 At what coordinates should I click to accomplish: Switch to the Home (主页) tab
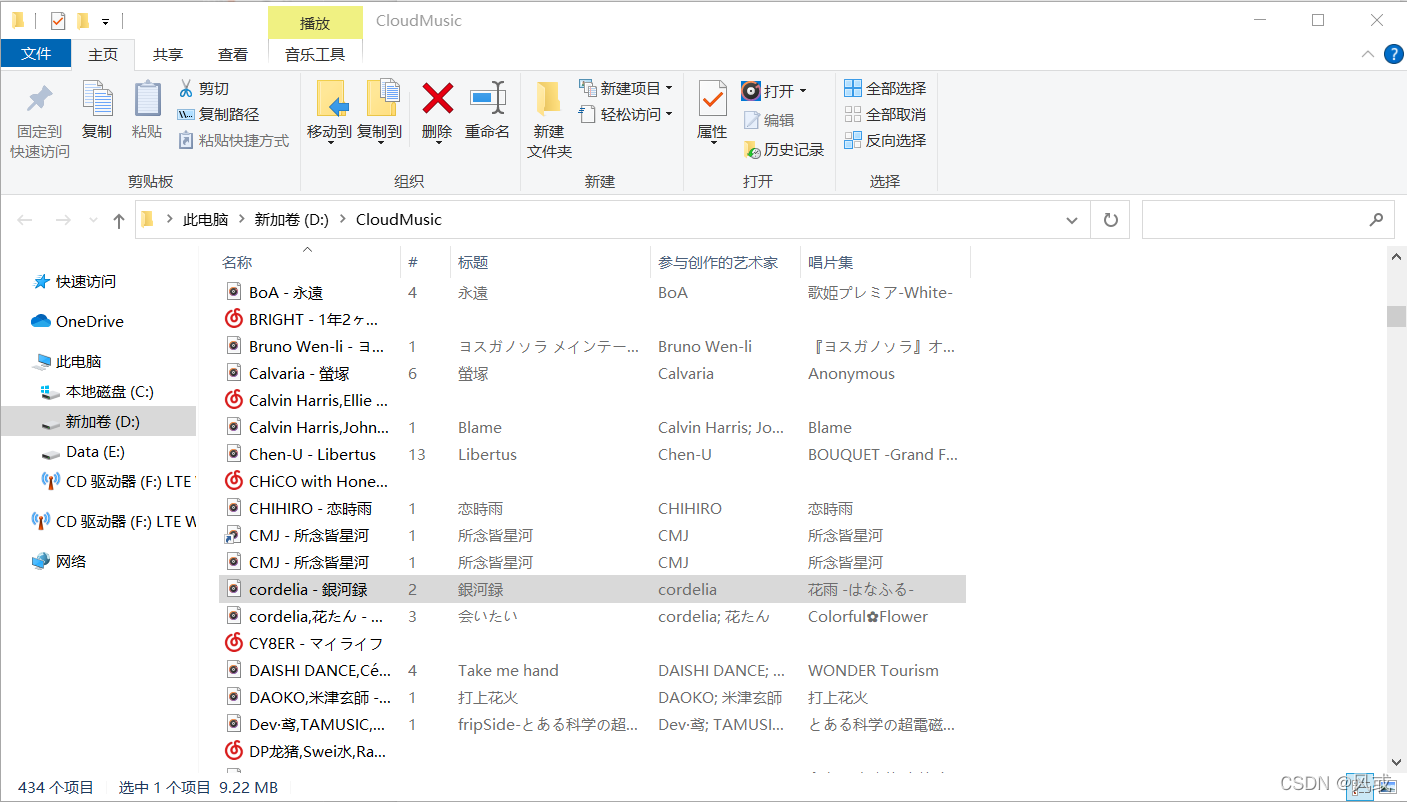click(103, 54)
